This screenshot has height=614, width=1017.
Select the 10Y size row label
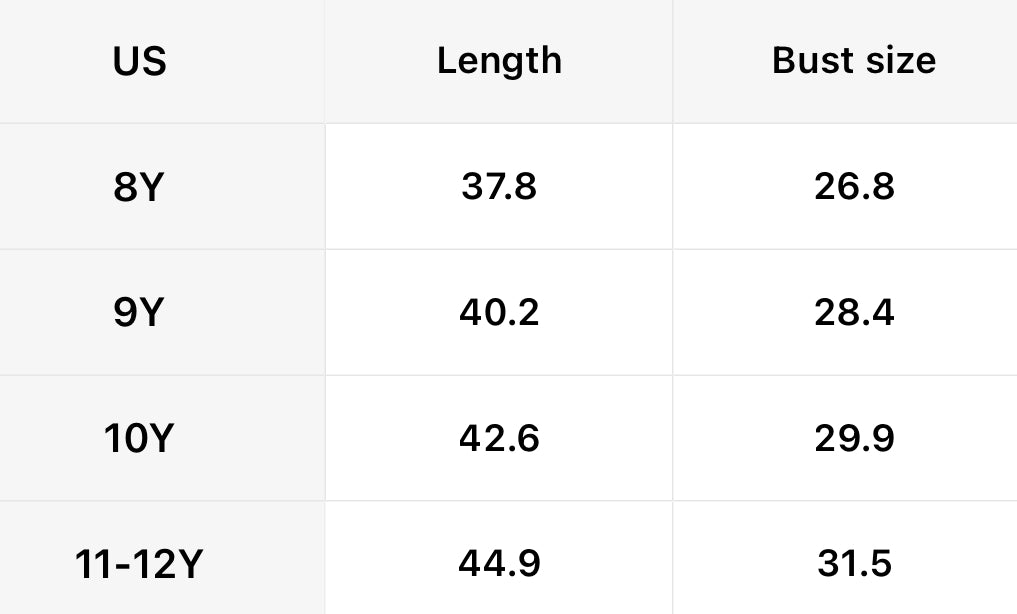tap(139, 439)
